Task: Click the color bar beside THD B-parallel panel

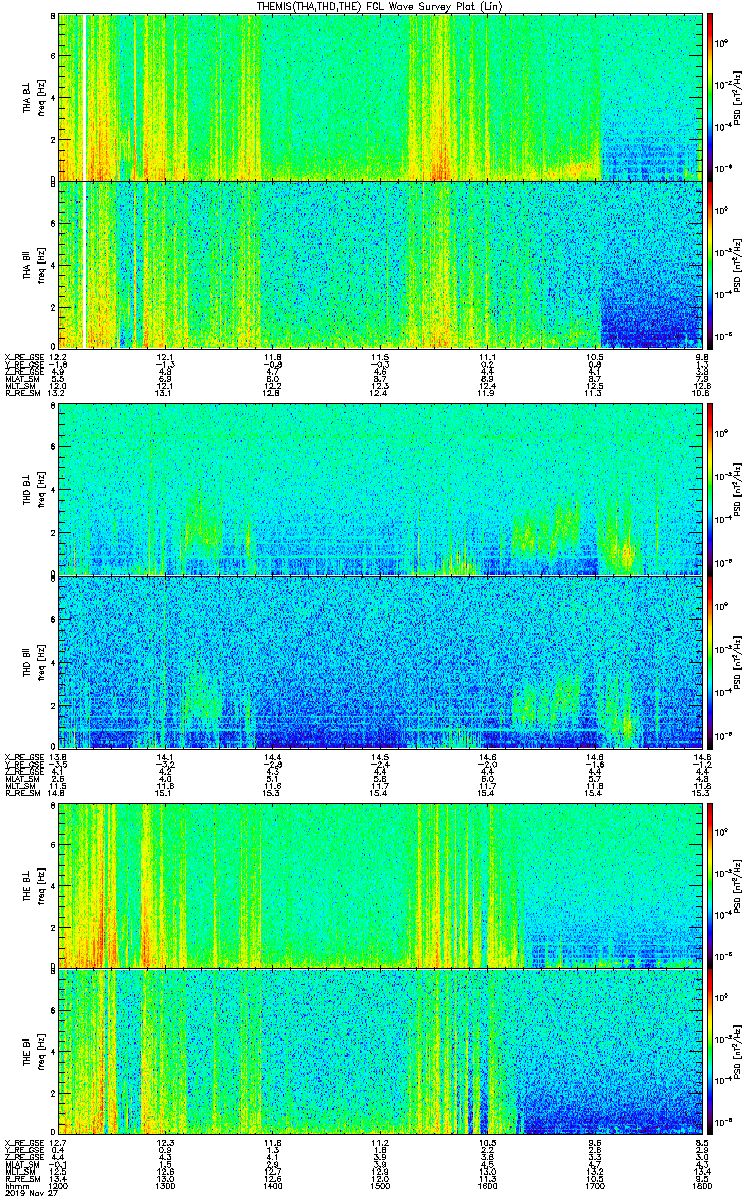Action: (711, 662)
